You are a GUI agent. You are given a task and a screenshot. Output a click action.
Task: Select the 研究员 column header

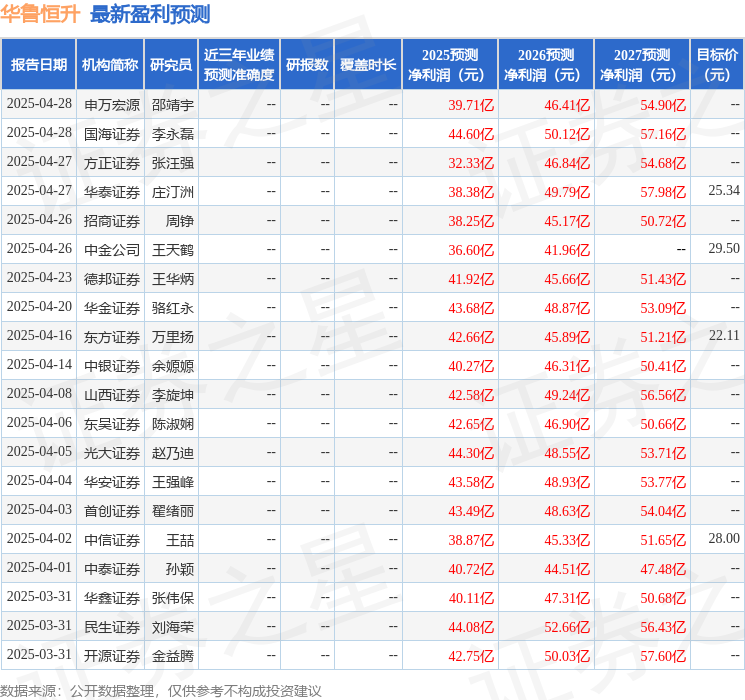tap(171, 65)
